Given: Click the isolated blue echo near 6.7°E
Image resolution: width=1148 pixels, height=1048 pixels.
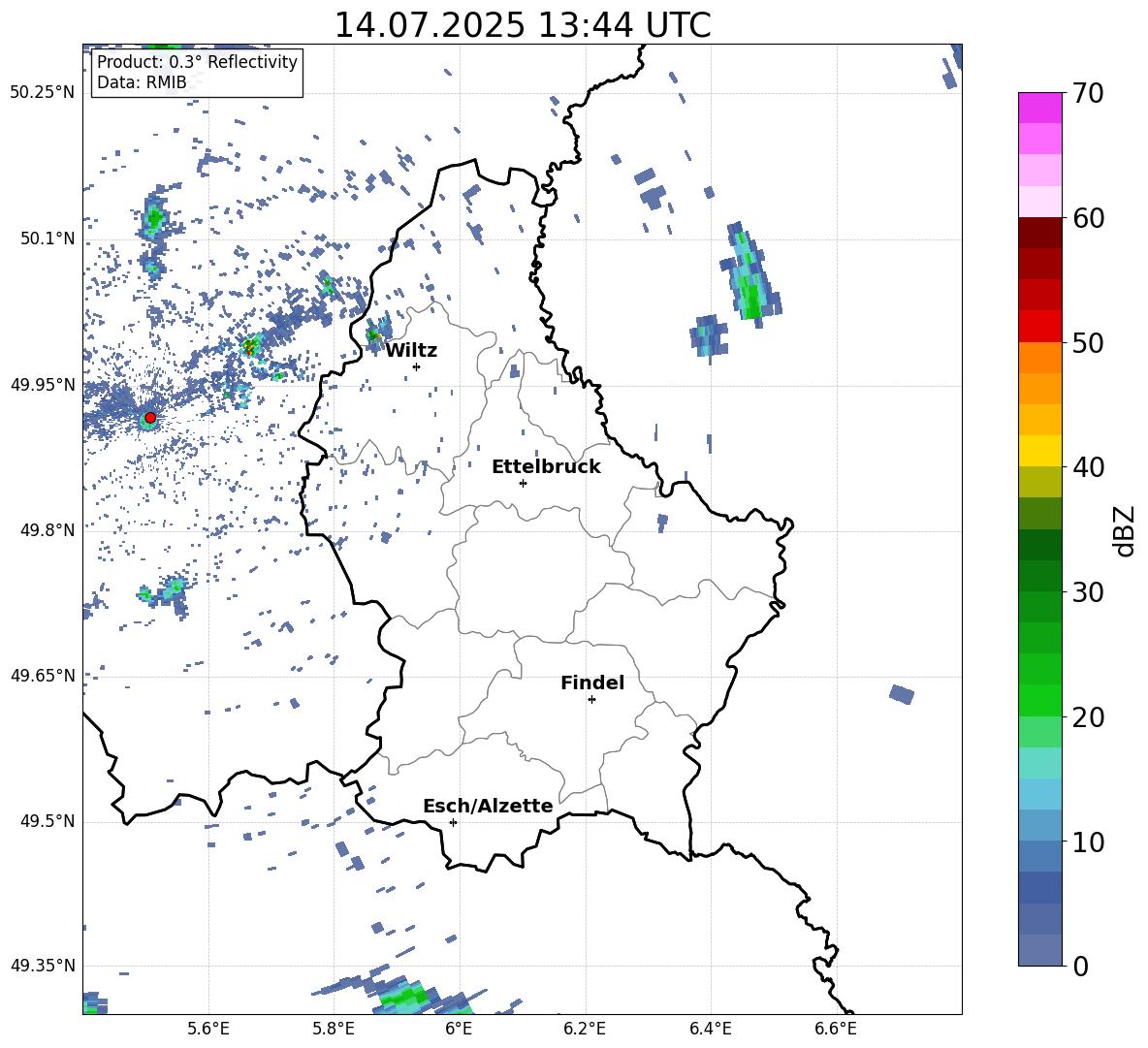Looking at the screenshot, I should [x=902, y=694].
